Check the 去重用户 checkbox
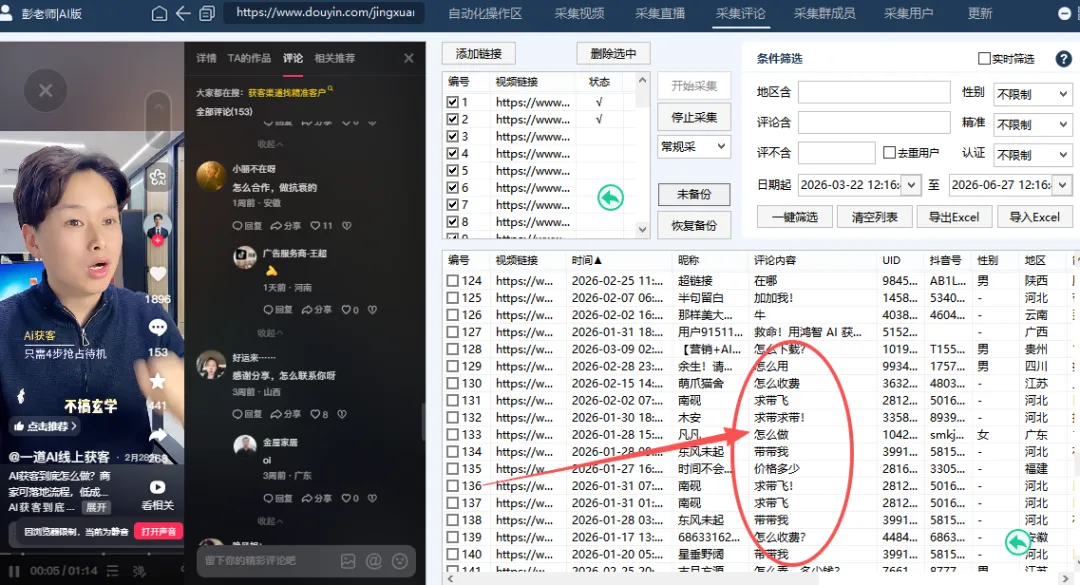 889,153
